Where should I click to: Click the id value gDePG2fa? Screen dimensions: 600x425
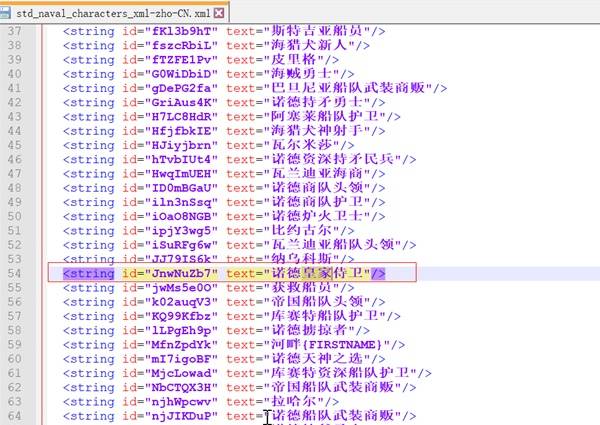(x=180, y=87)
